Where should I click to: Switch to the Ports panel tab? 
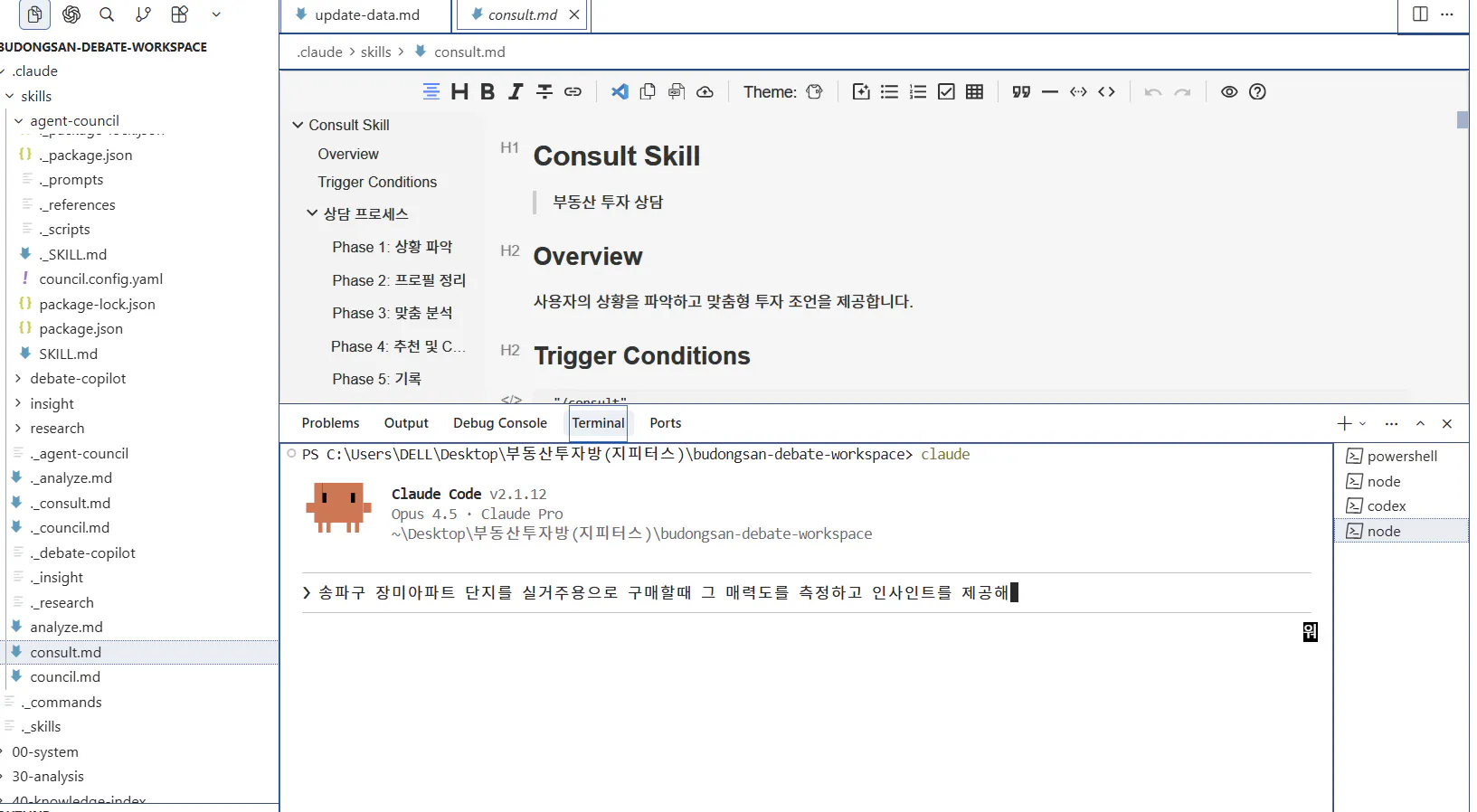click(x=666, y=422)
